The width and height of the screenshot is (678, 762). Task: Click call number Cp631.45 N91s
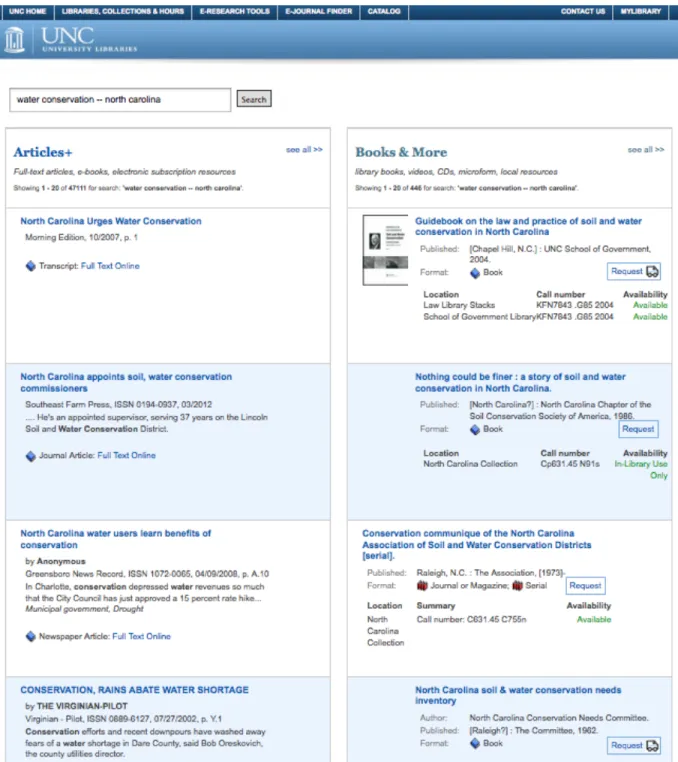[570, 464]
